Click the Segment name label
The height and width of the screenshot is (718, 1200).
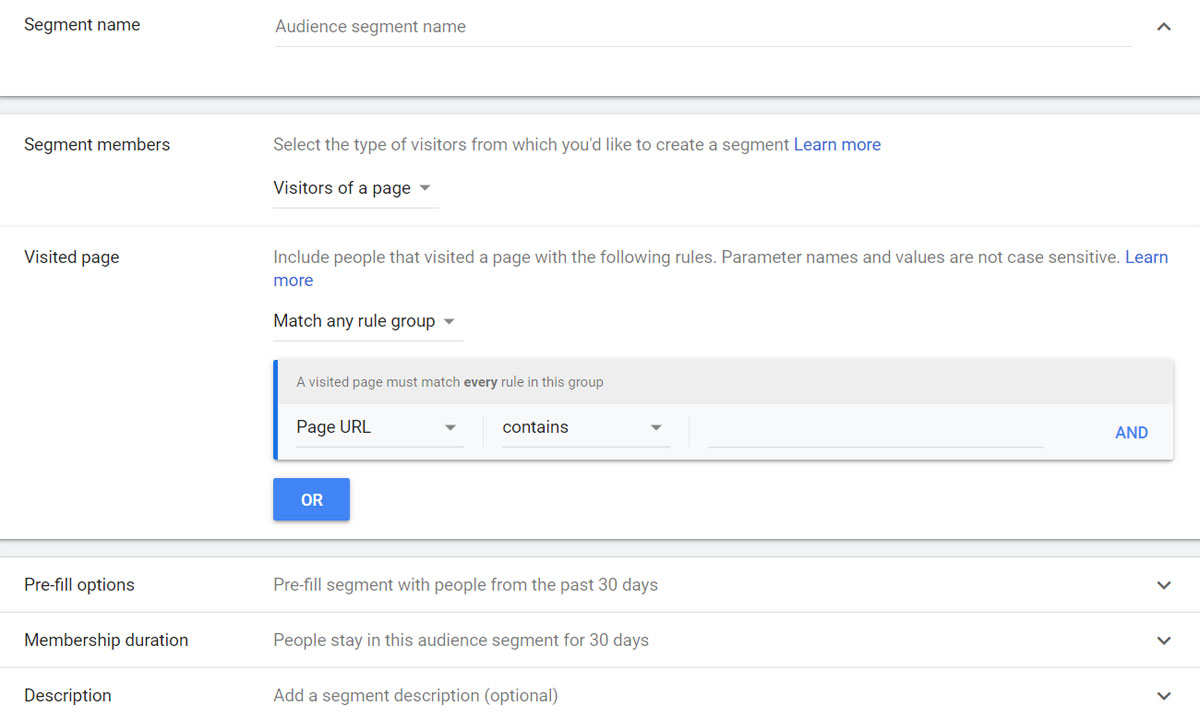tap(82, 25)
